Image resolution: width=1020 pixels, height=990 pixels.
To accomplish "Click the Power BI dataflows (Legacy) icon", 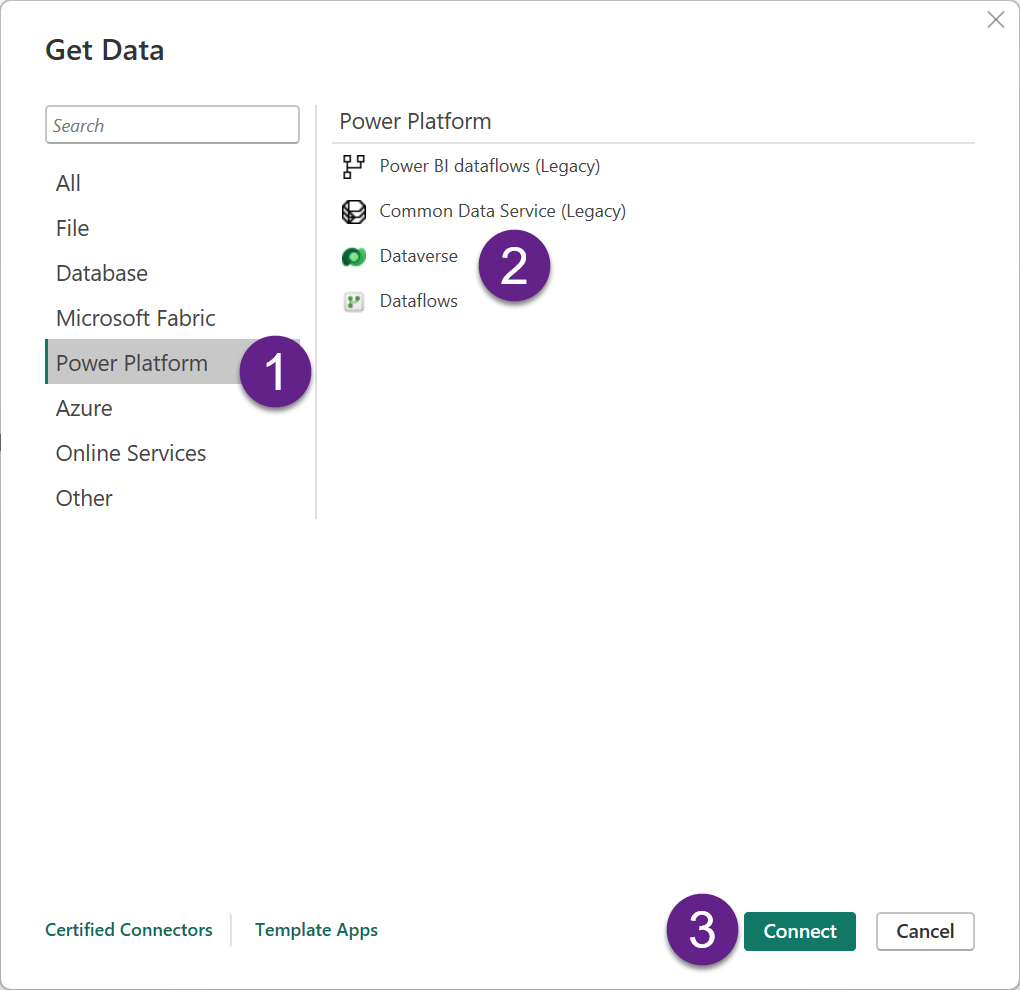I will (353, 167).
